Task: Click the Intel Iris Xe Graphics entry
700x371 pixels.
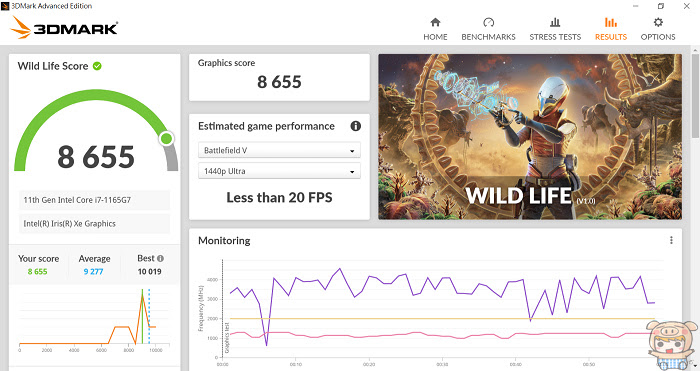Action: point(94,224)
